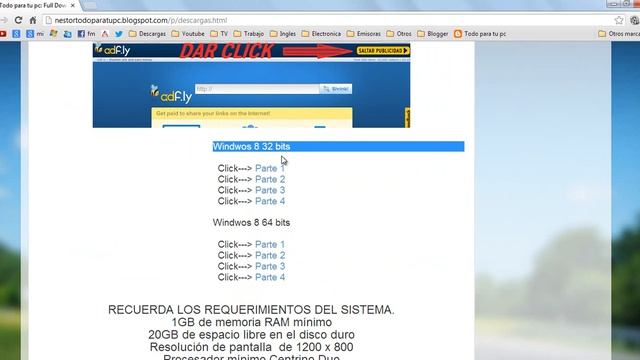Expand the TV bookmarks folder
640x360 pixels.
219,34
